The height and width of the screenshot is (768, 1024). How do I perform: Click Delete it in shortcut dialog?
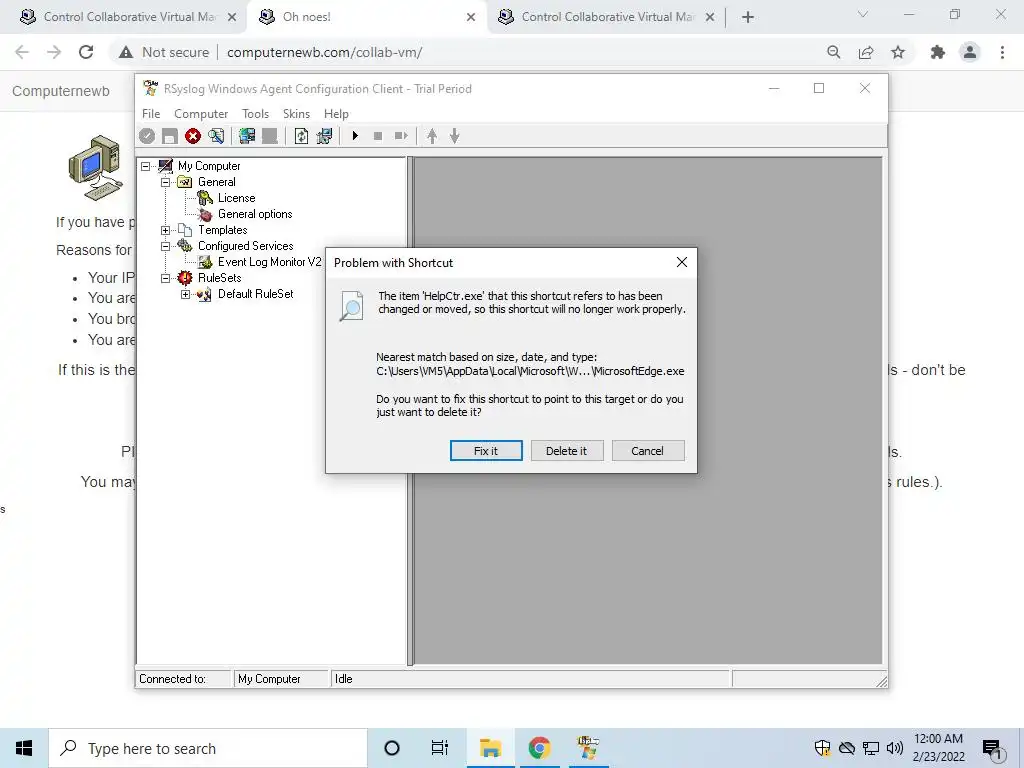(x=567, y=451)
